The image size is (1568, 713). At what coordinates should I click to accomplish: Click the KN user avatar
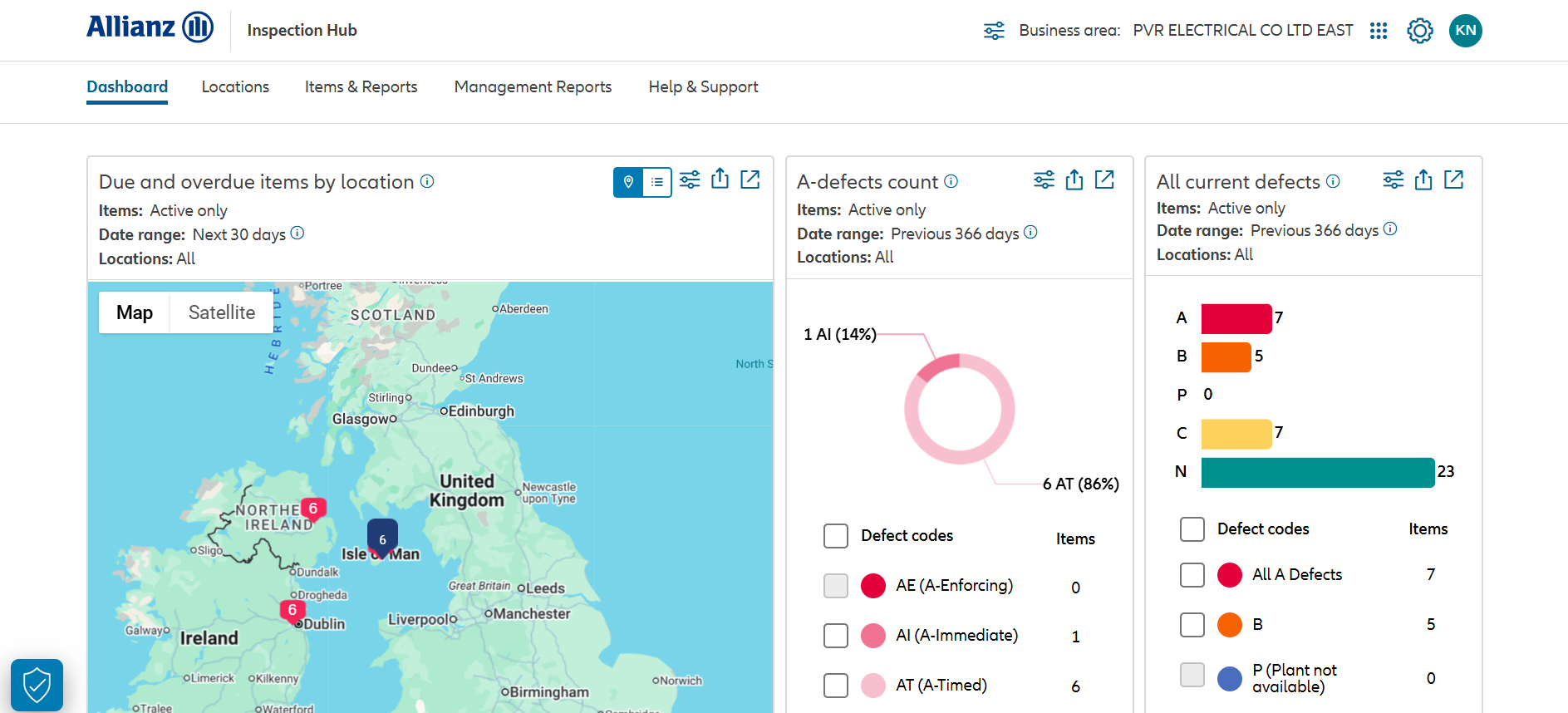coord(1465,31)
